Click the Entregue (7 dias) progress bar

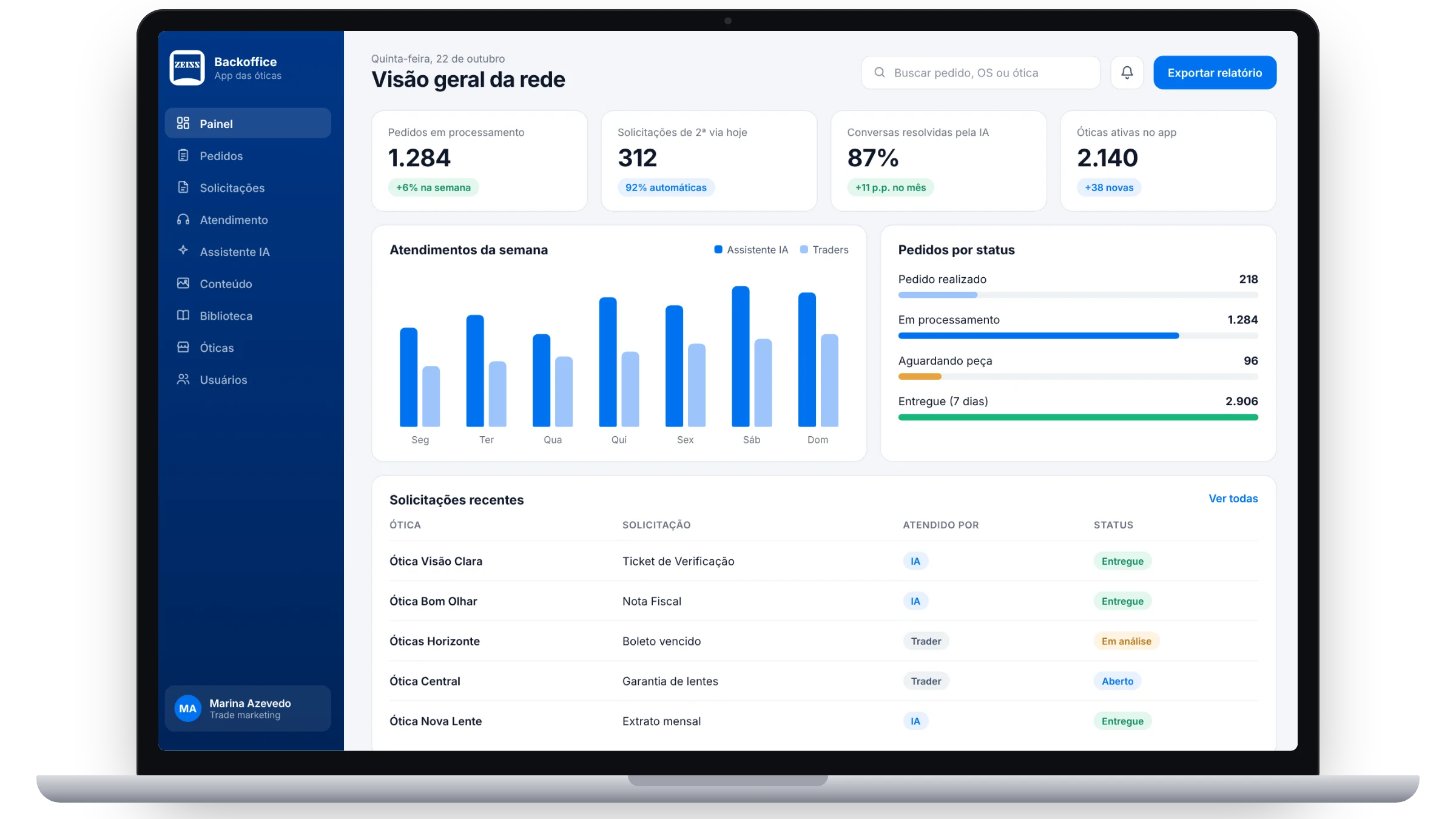tap(1077, 417)
